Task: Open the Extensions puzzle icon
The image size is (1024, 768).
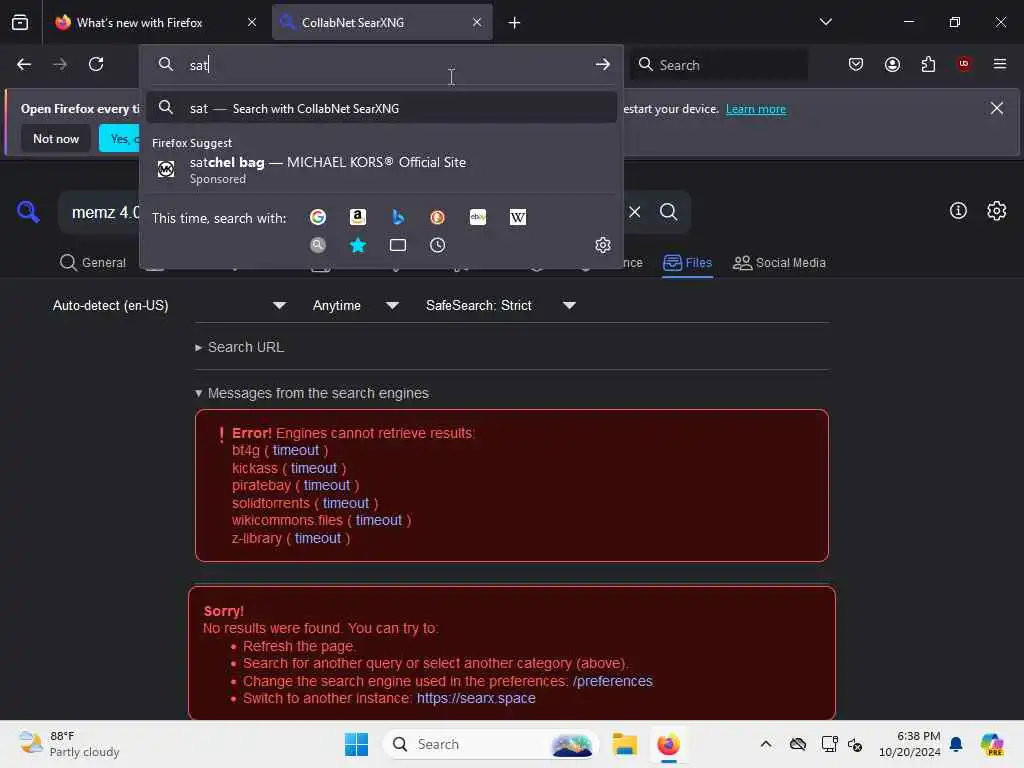Action: click(928, 64)
